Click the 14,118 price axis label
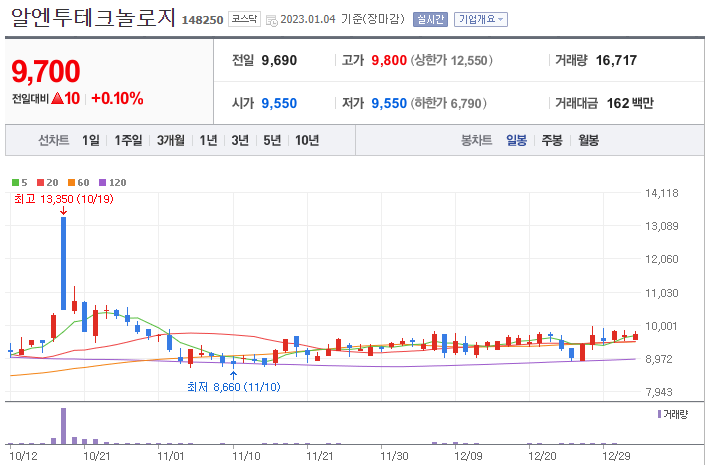Screen dimensions: 705x465 click(661, 193)
